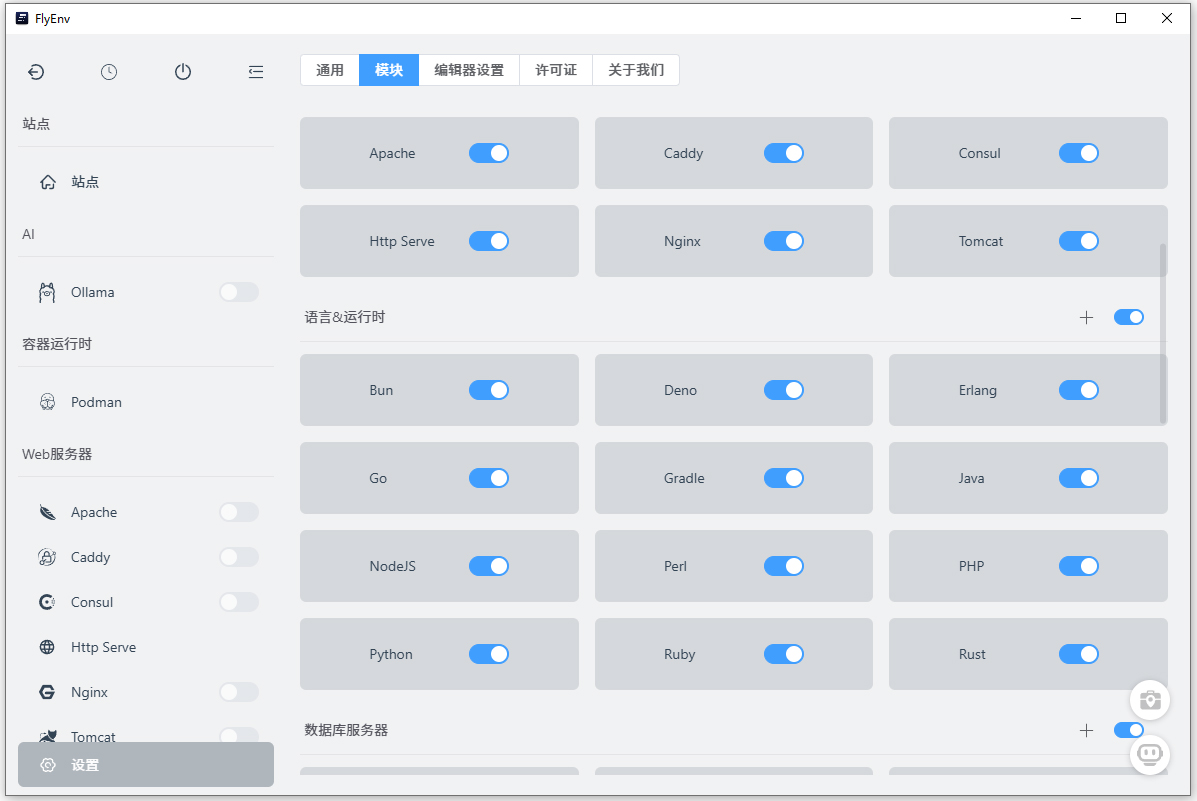
Task: Open the AI assistant robot button
Action: (1150, 755)
